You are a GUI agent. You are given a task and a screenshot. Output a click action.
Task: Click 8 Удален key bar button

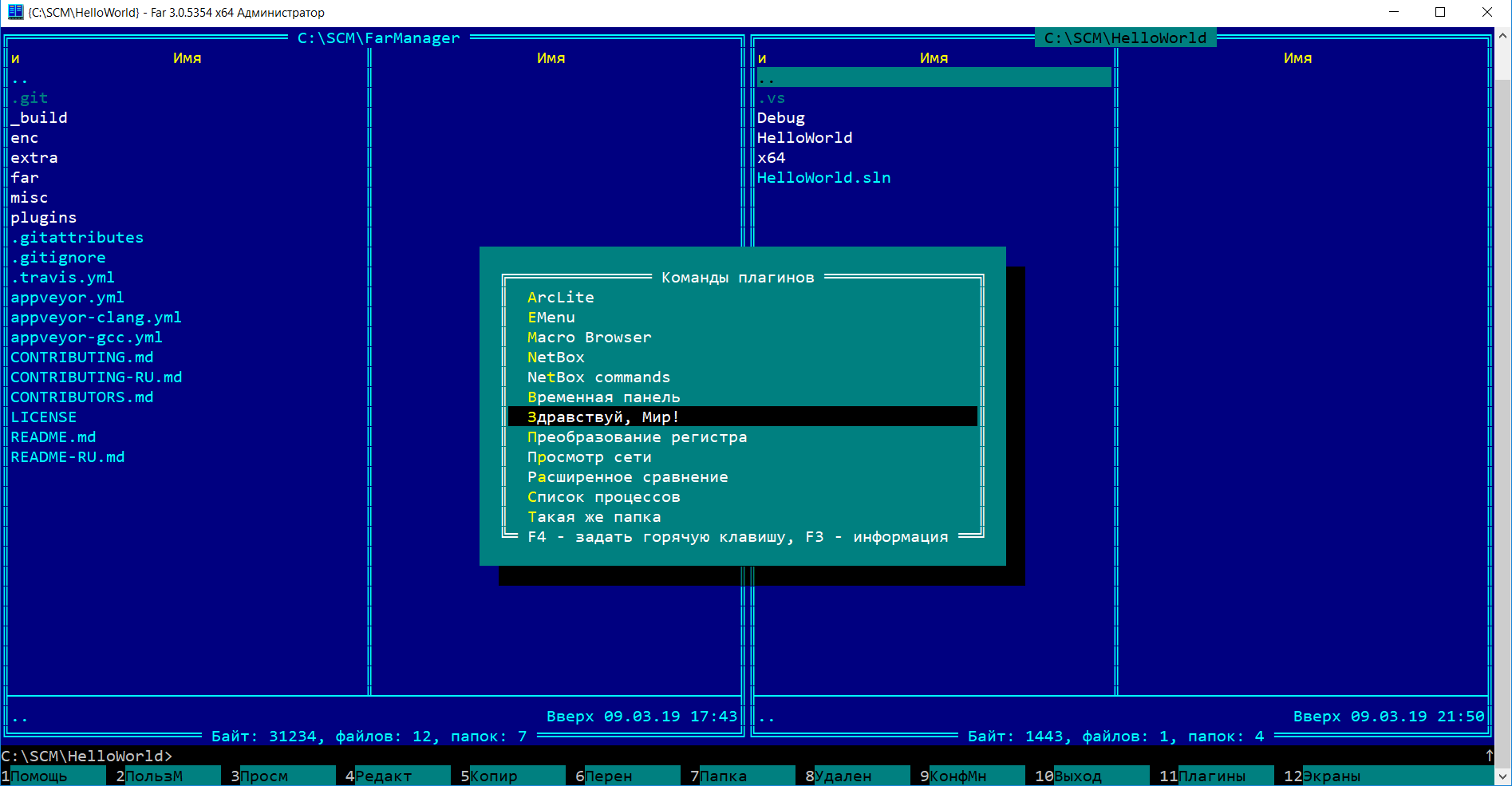857,776
